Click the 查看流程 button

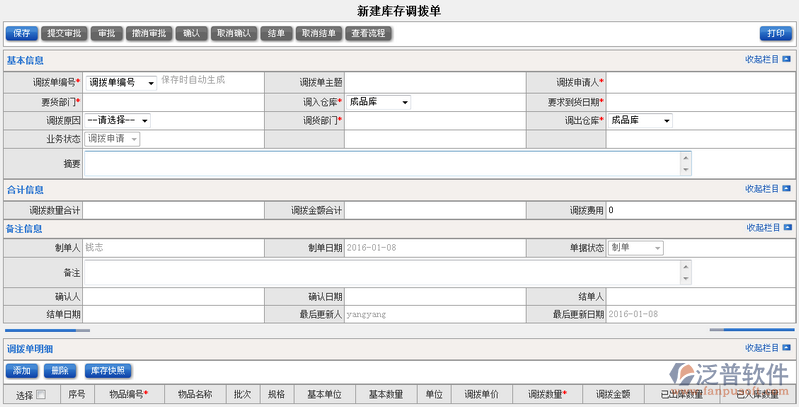(369, 33)
